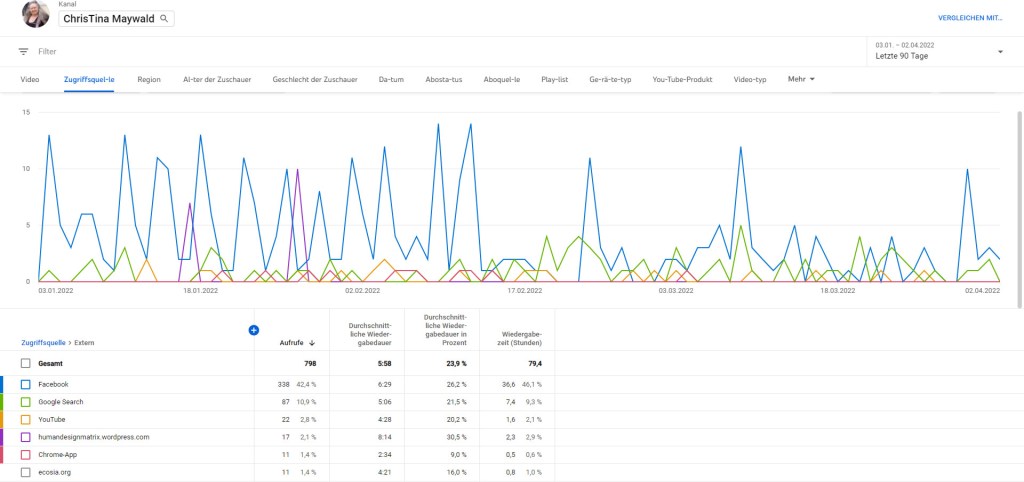Select the Chrome-App row checkbox

[x=26, y=454]
